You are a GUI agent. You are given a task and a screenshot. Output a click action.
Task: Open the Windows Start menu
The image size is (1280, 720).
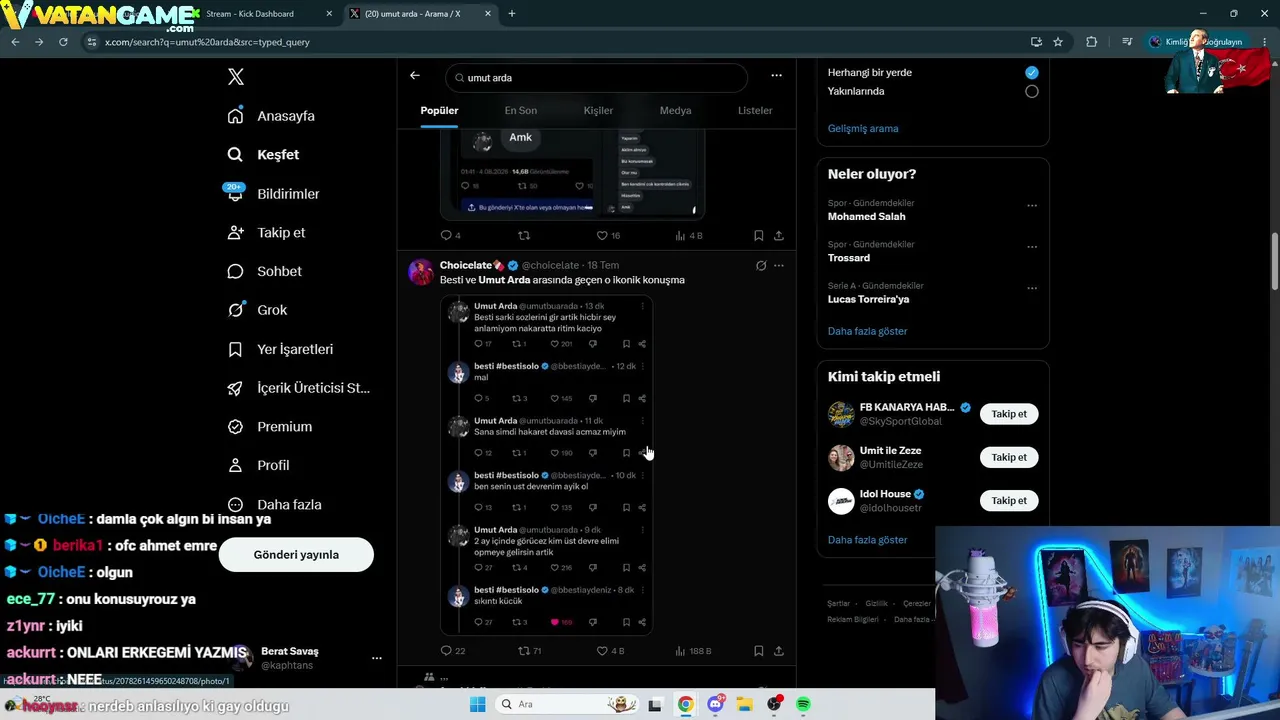point(478,704)
